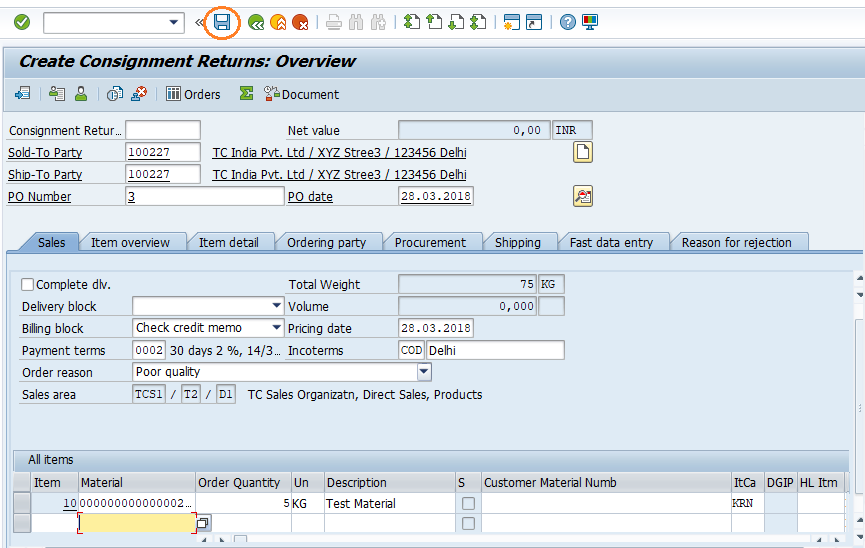Viewport: 865px width, 548px height.
Task: Switch to the Ordering party tab
Action: coord(327,242)
